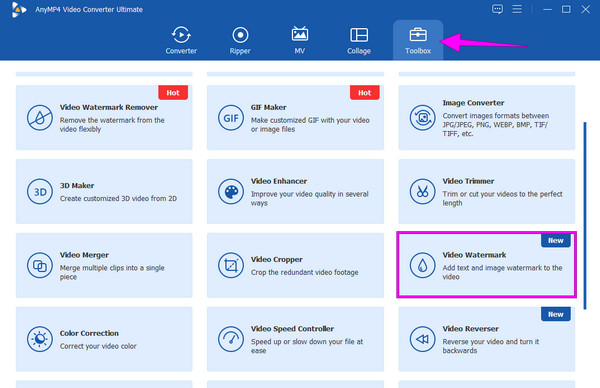The width and height of the screenshot is (600, 388).
Task: Open the MV tab
Action: (x=300, y=40)
